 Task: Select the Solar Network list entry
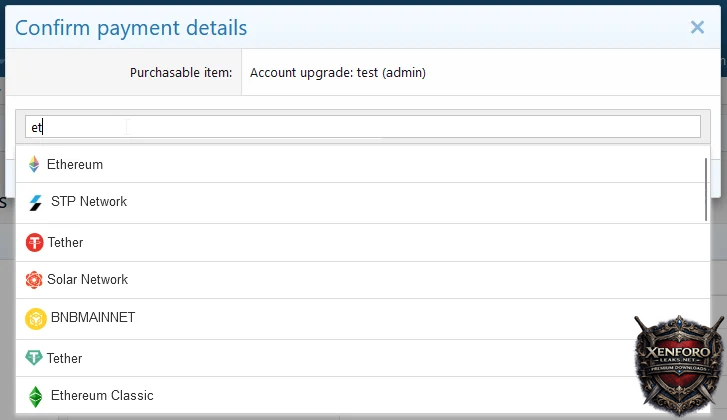coord(88,280)
